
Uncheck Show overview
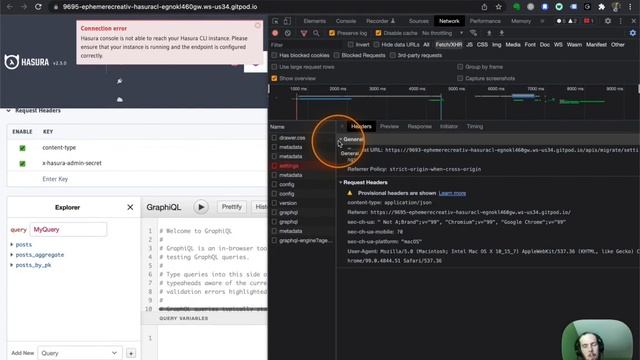[x=274, y=78]
